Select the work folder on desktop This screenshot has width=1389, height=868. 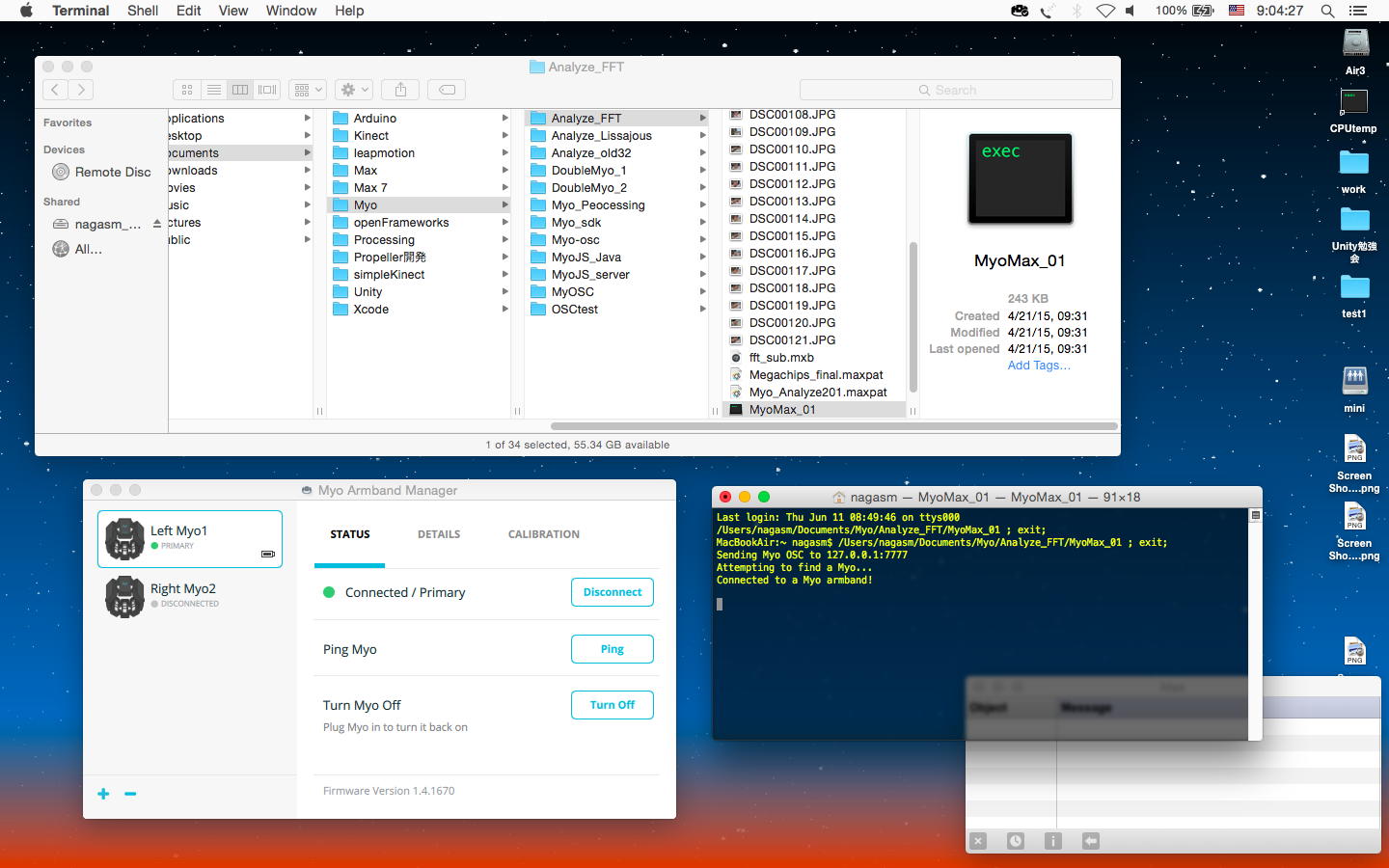click(x=1354, y=172)
